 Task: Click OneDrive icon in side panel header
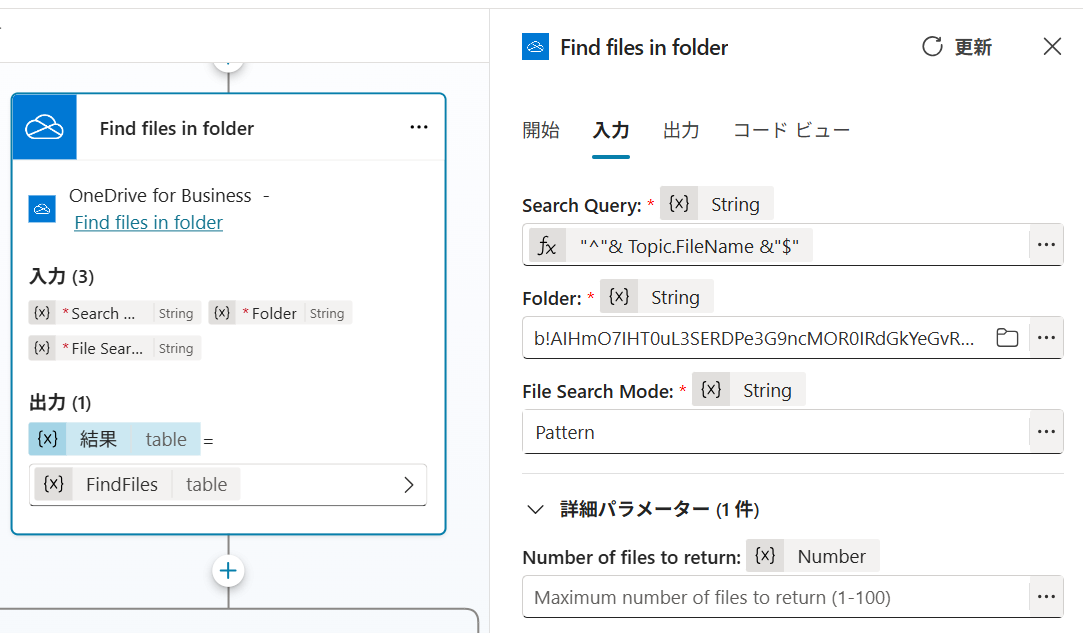click(535, 47)
